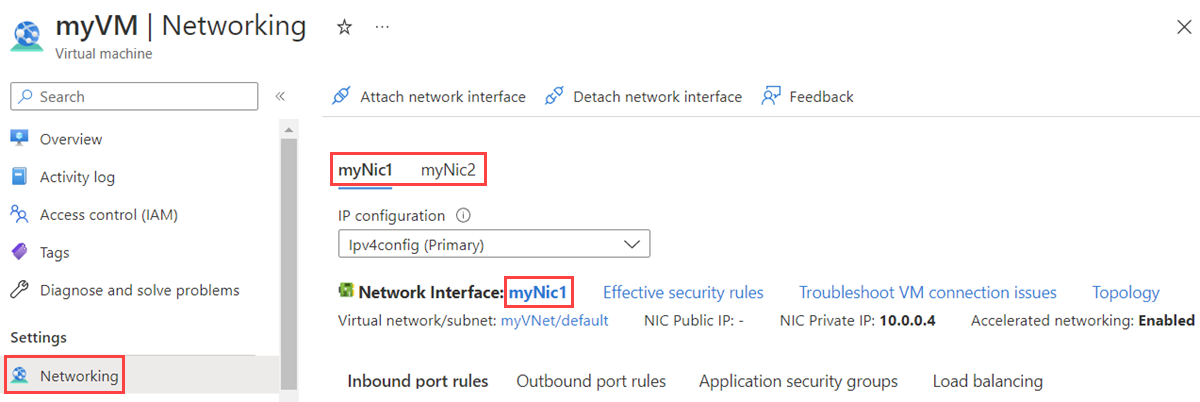Click the myVNet/default subnet link
This screenshot has height=402, width=1200.
[x=554, y=320]
